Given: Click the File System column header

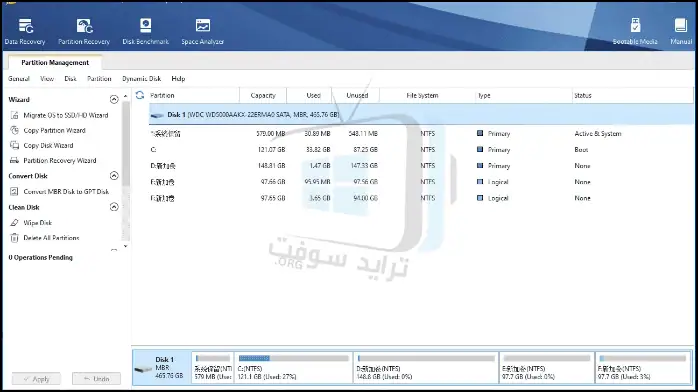Looking at the screenshot, I should (422, 95).
